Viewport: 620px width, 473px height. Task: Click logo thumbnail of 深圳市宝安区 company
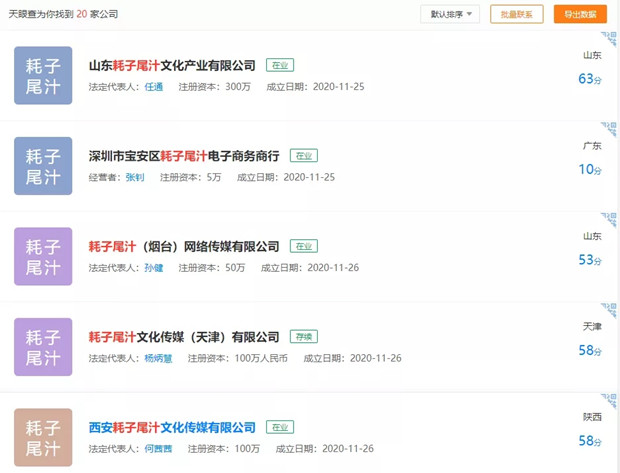[x=43, y=166]
